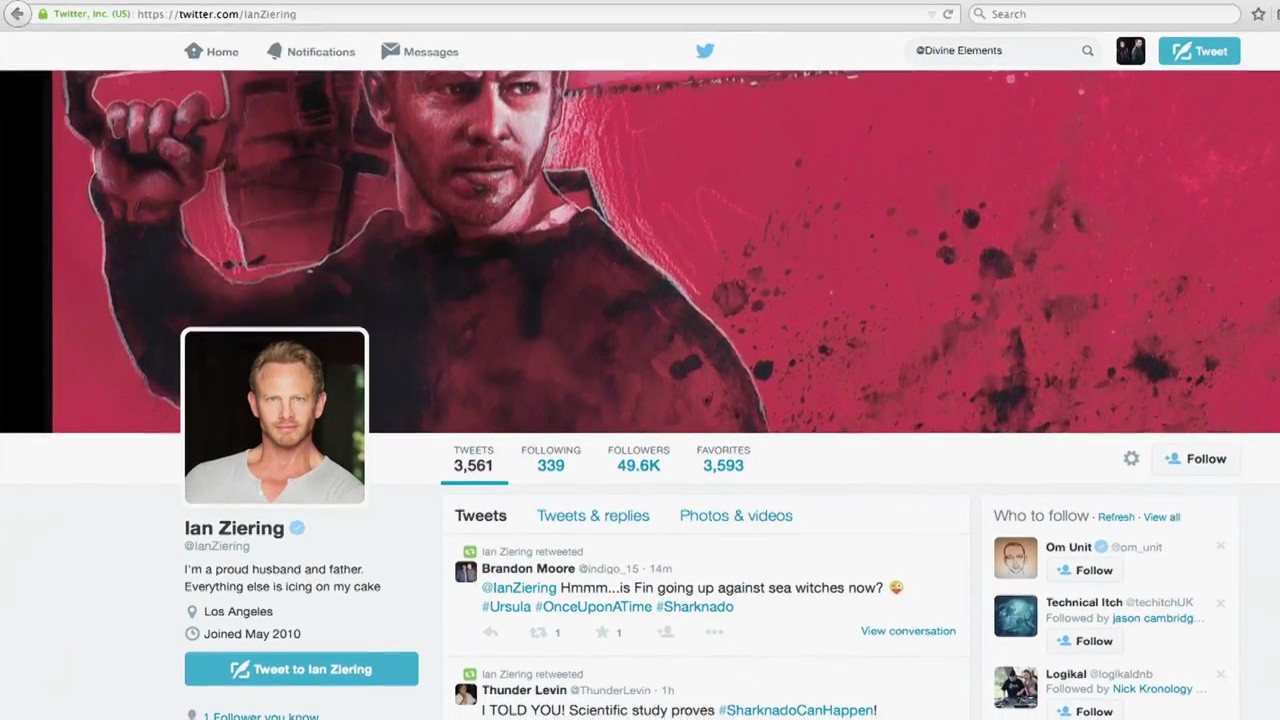Follow Technical Itch
1280x720 pixels.
tap(1084, 641)
